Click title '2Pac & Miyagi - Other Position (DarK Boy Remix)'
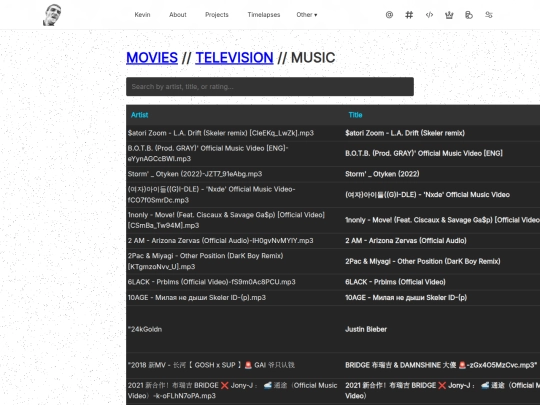 click(423, 261)
